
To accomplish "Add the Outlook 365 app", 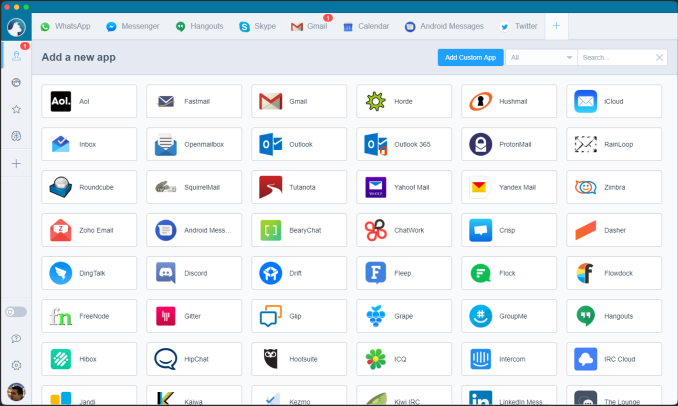I will [x=404, y=144].
